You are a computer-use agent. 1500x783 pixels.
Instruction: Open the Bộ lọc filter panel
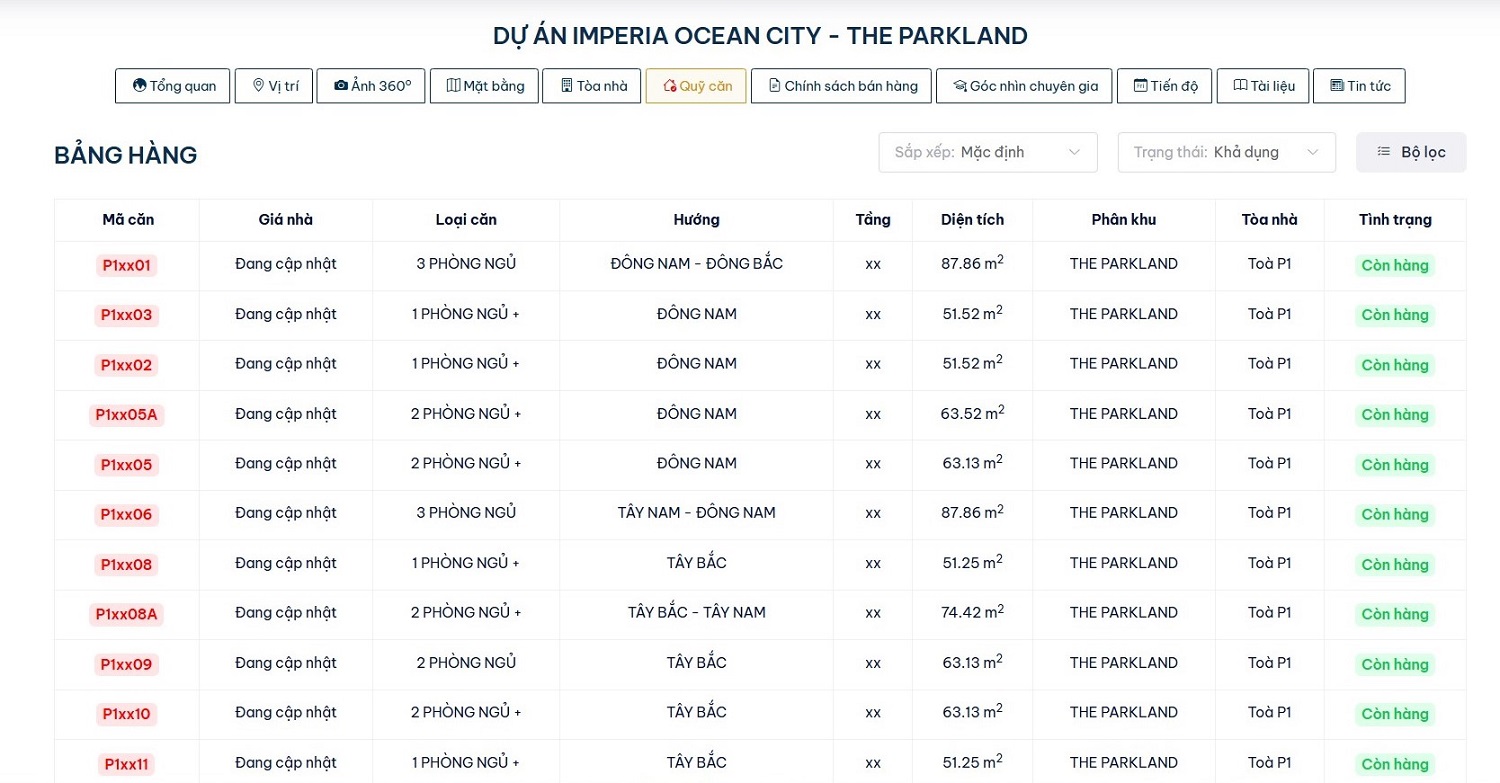(x=1411, y=152)
